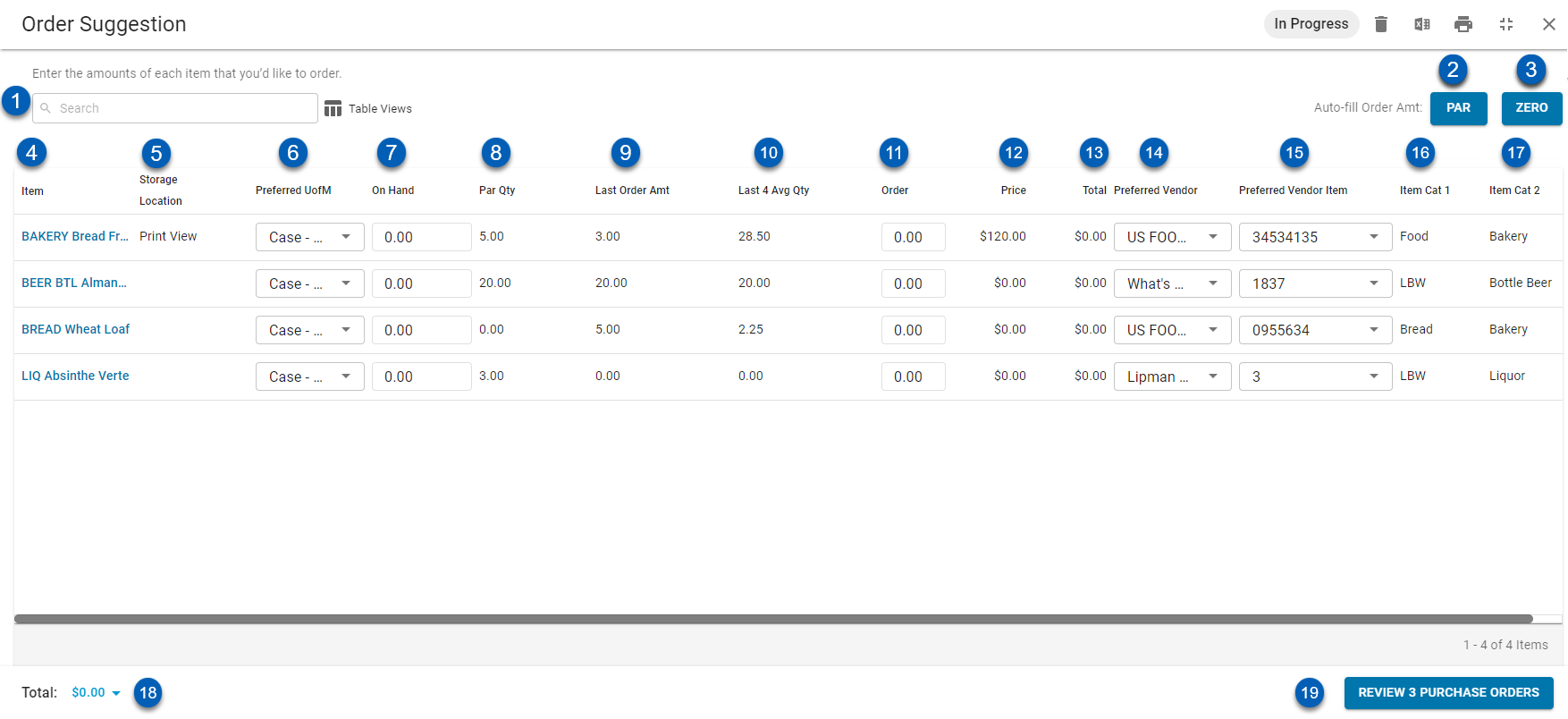Click inside the Search field
Image resolution: width=1568 pixels, height=719 pixels.
(175, 108)
